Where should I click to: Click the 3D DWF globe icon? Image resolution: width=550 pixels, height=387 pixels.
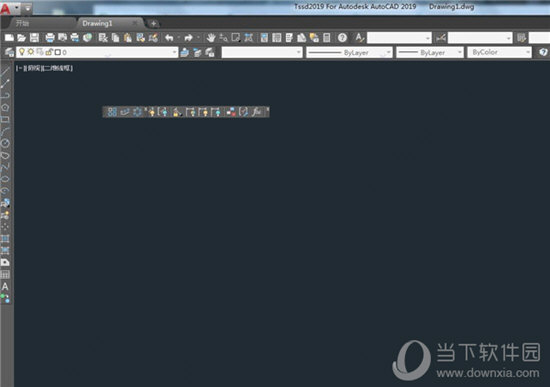[87, 38]
